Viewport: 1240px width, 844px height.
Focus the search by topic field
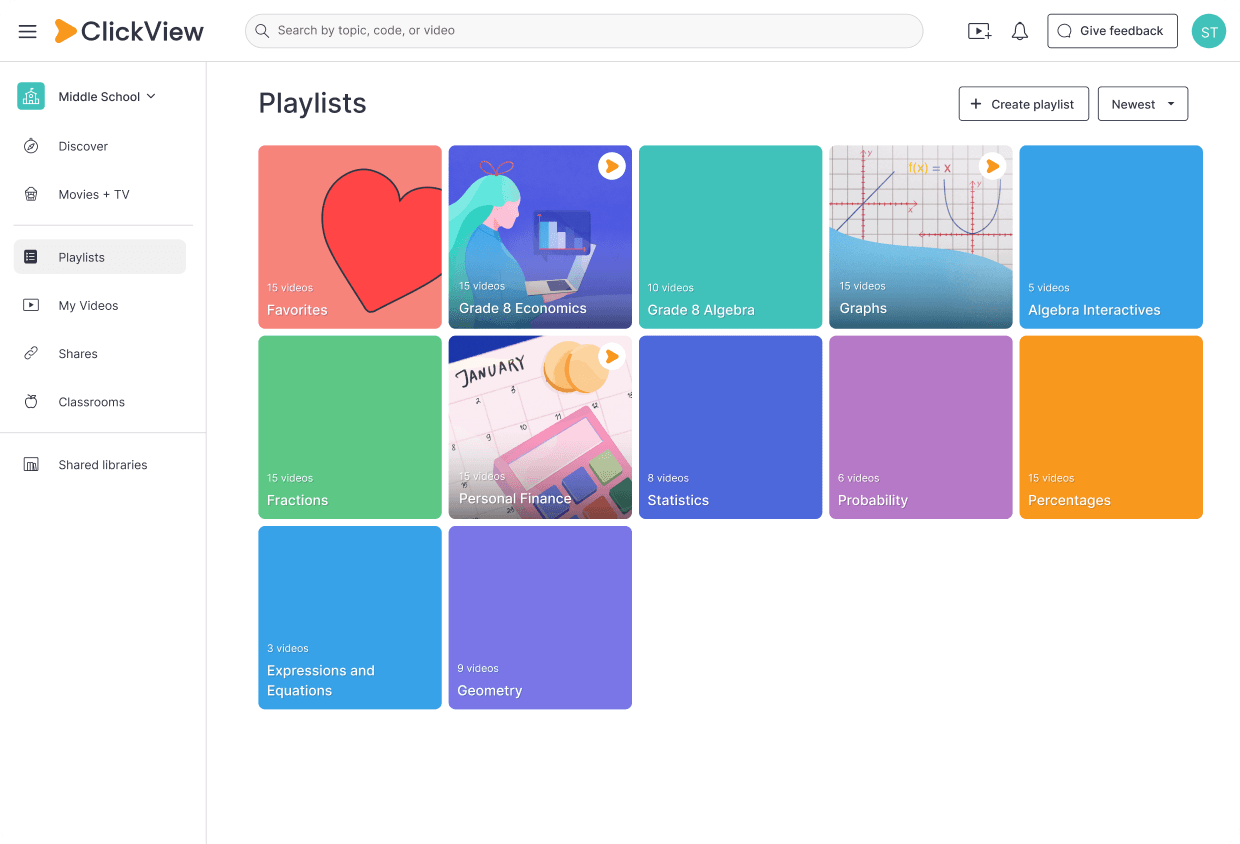click(x=584, y=31)
